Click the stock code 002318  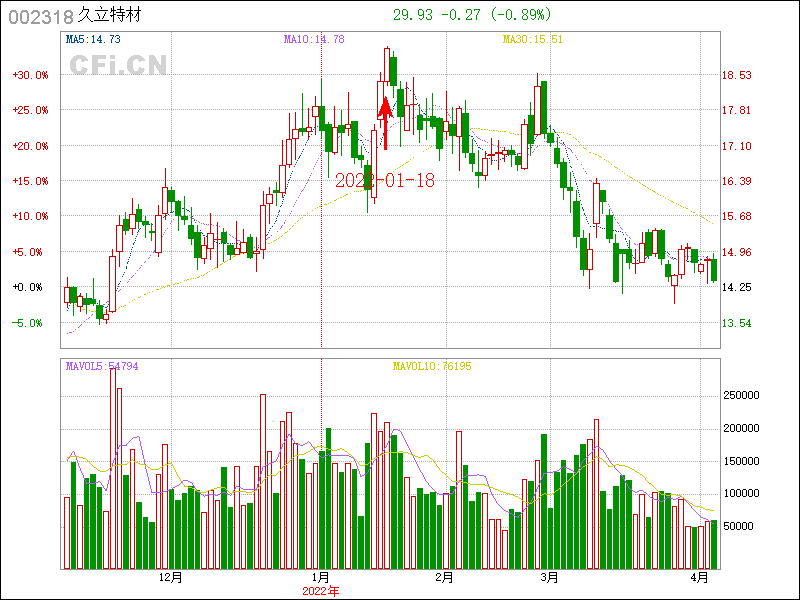point(39,16)
